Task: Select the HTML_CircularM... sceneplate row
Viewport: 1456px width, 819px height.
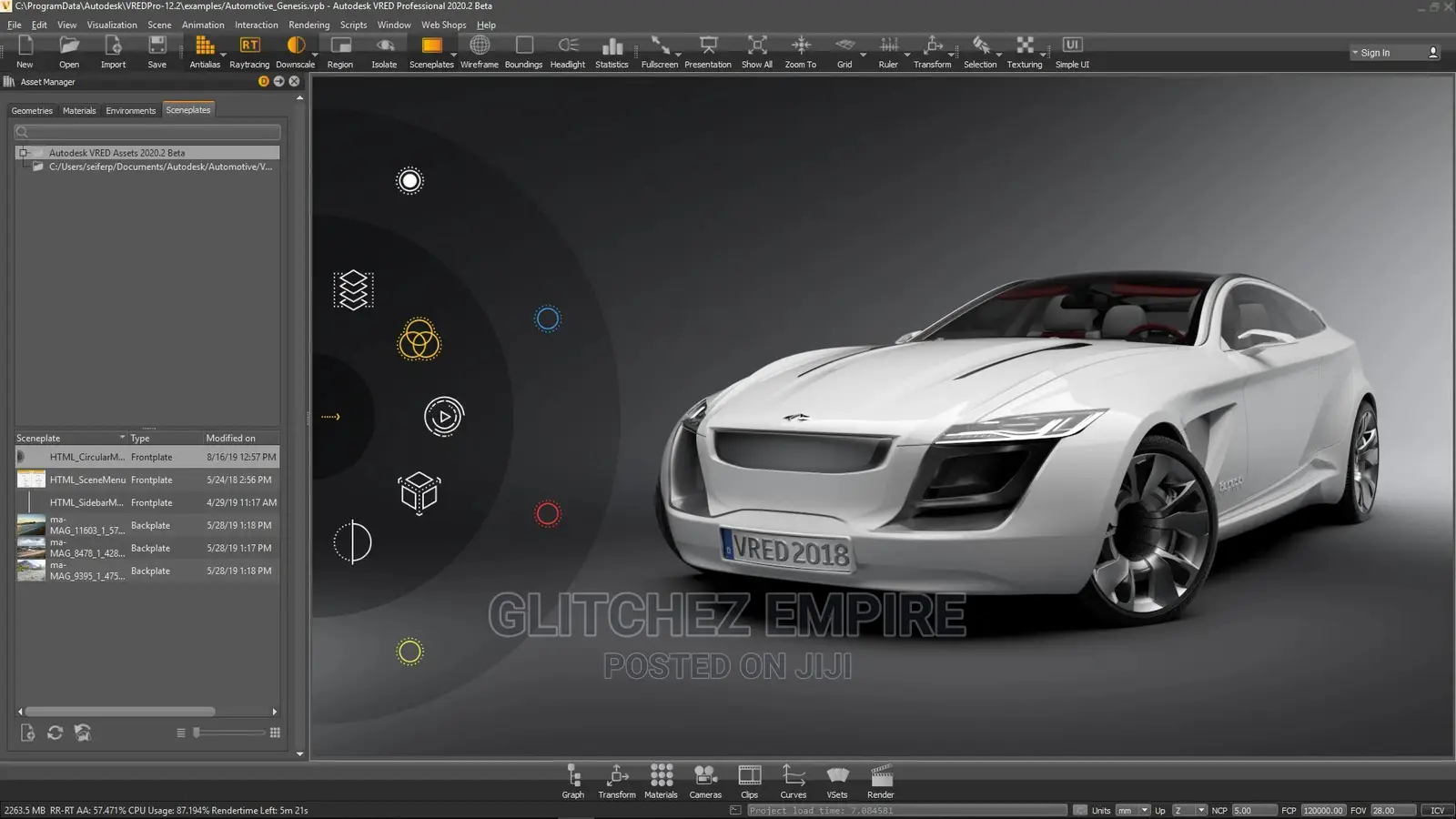Action: tap(147, 457)
